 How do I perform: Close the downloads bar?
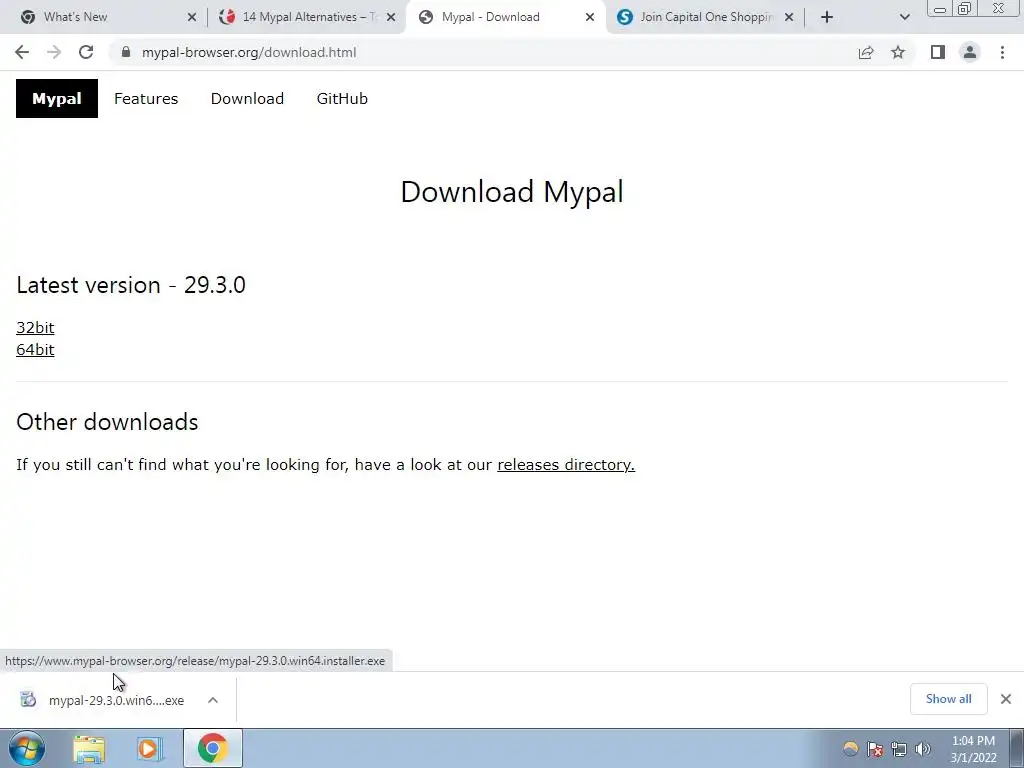[x=1006, y=699]
